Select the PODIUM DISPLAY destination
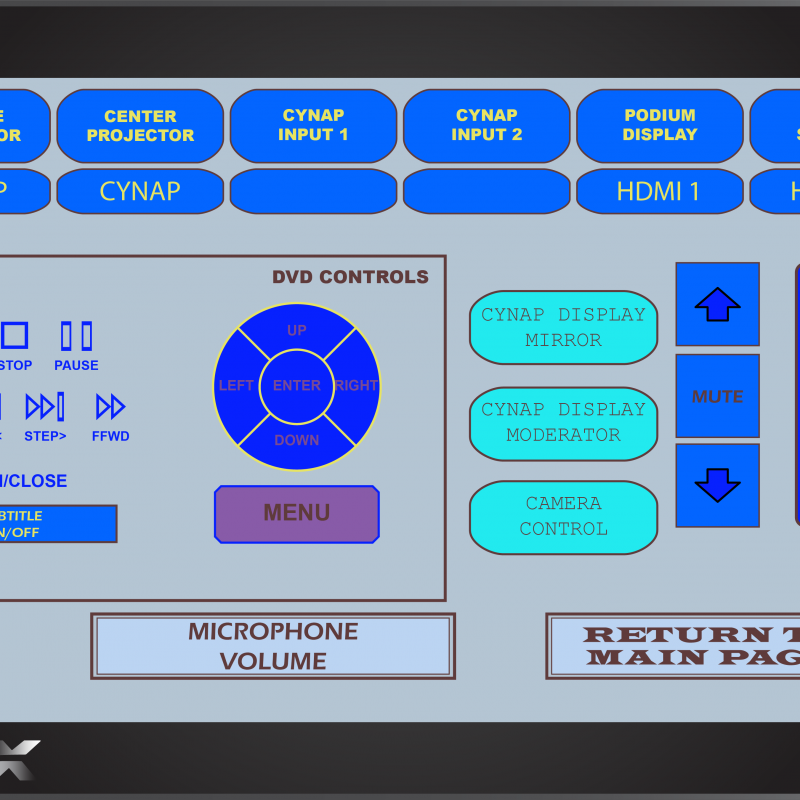800x800 pixels. point(659,126)
